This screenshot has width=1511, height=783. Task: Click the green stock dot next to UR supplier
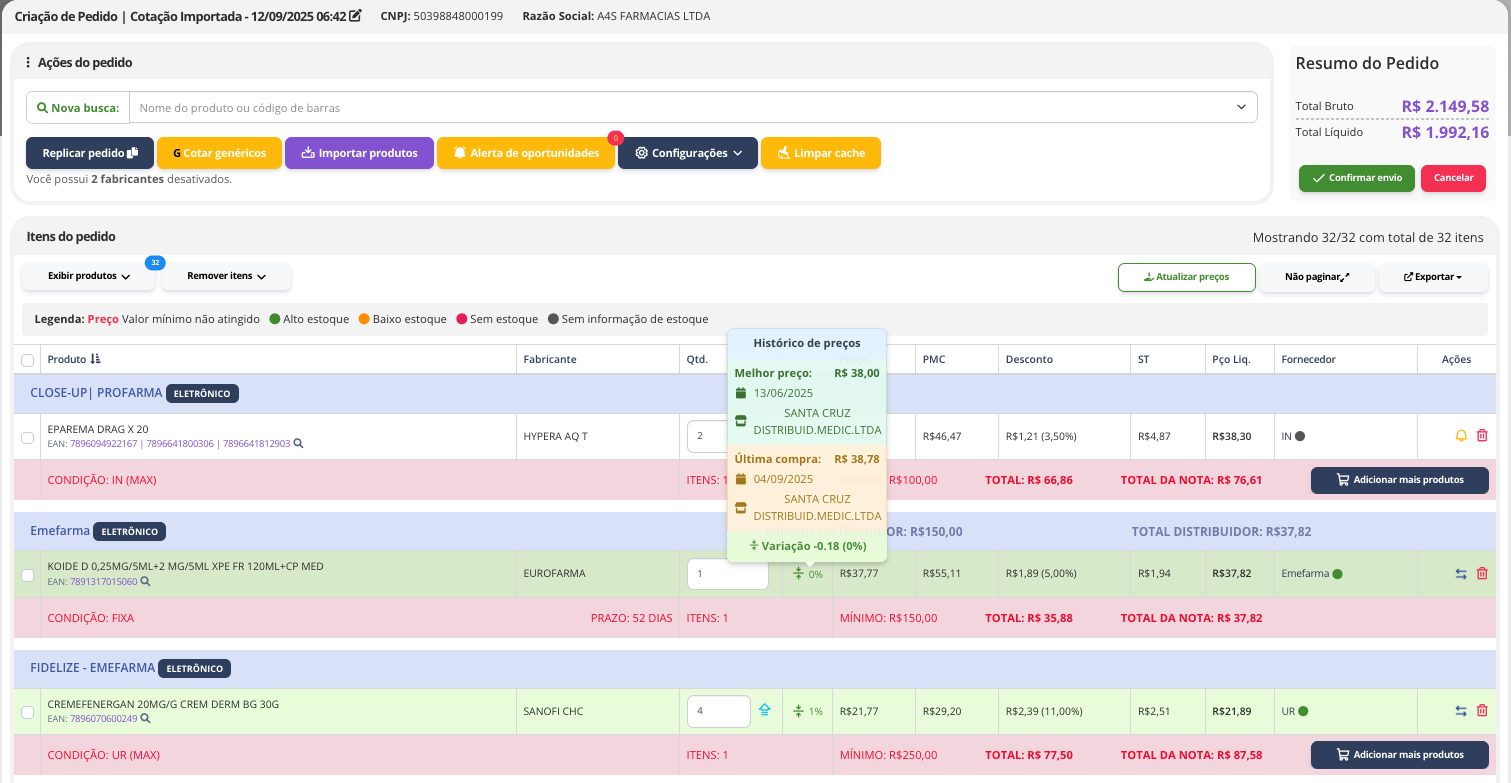point(1303,711)
